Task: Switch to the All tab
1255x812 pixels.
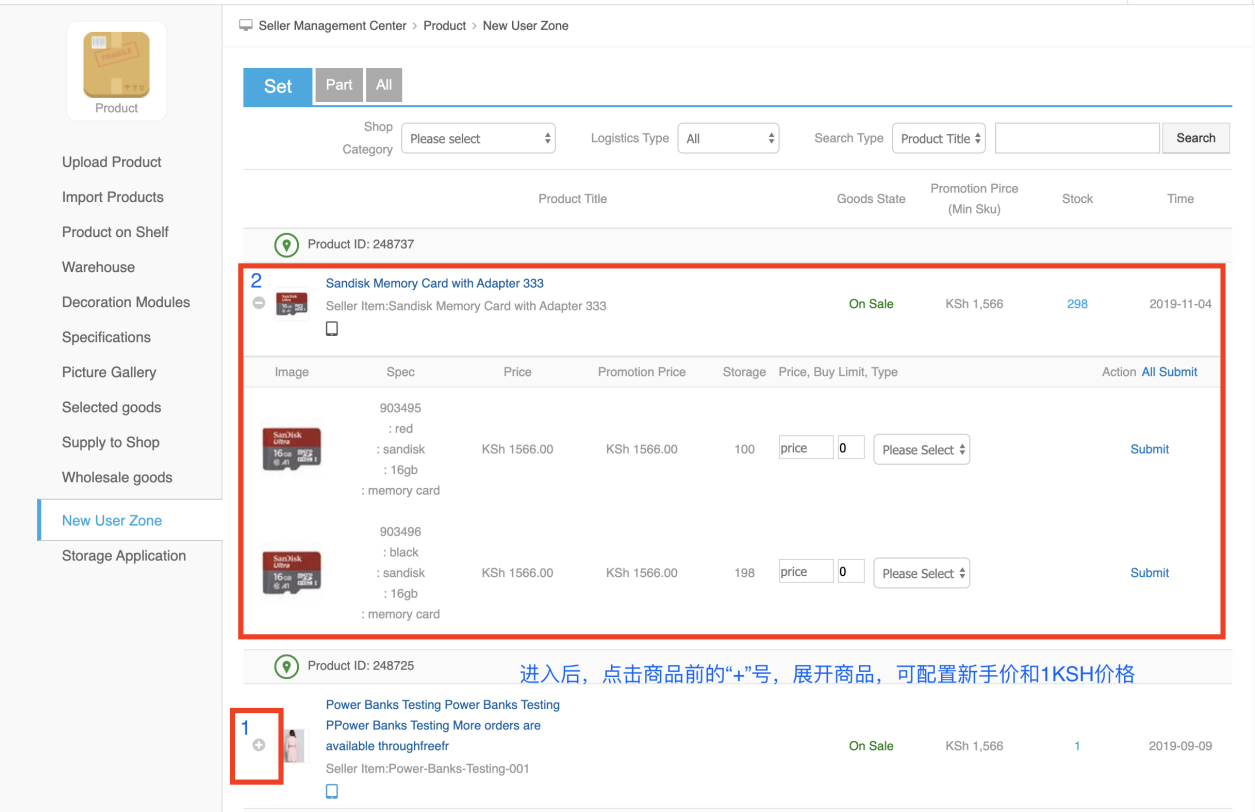Action: click(384, 85)
